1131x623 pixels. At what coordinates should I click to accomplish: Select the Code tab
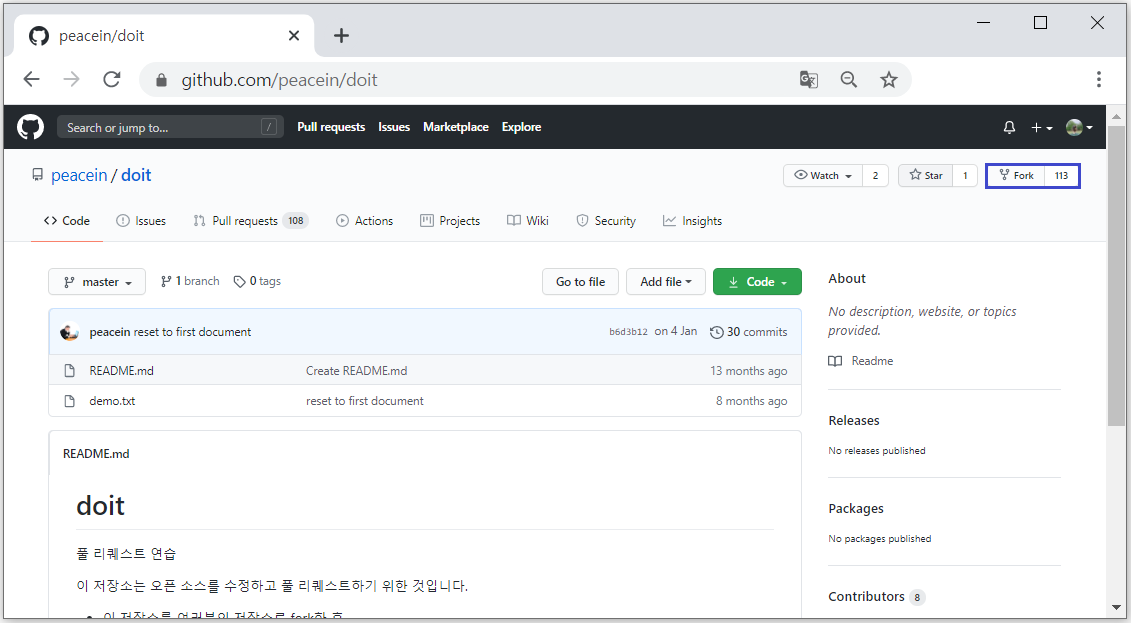coord(67,221)
